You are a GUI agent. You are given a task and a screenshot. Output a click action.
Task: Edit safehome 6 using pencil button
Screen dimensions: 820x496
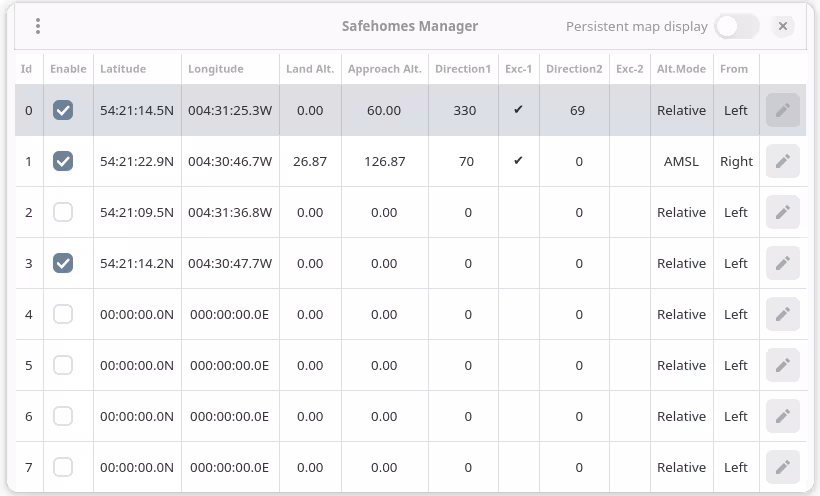(782, 416)
